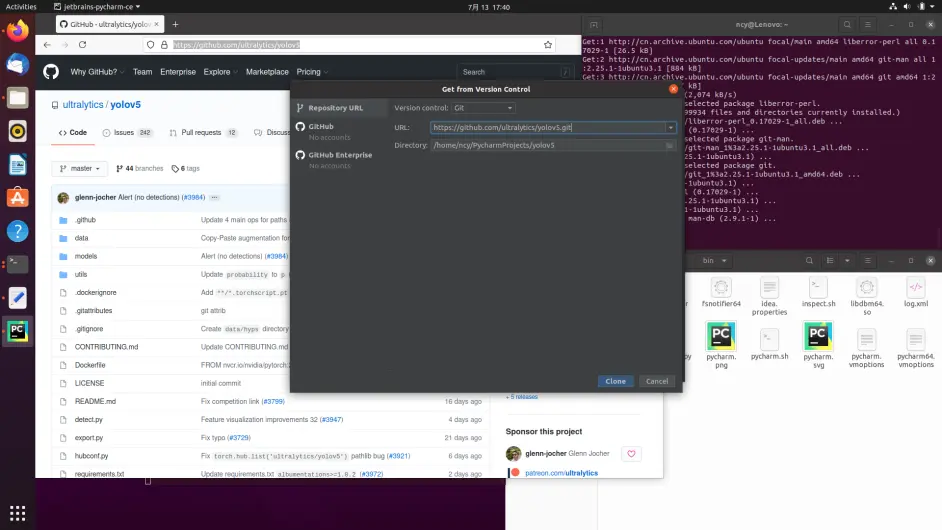The width and height of the screenshot is (942, 530).
Task: Select the log.xml file
Action: 916,293
